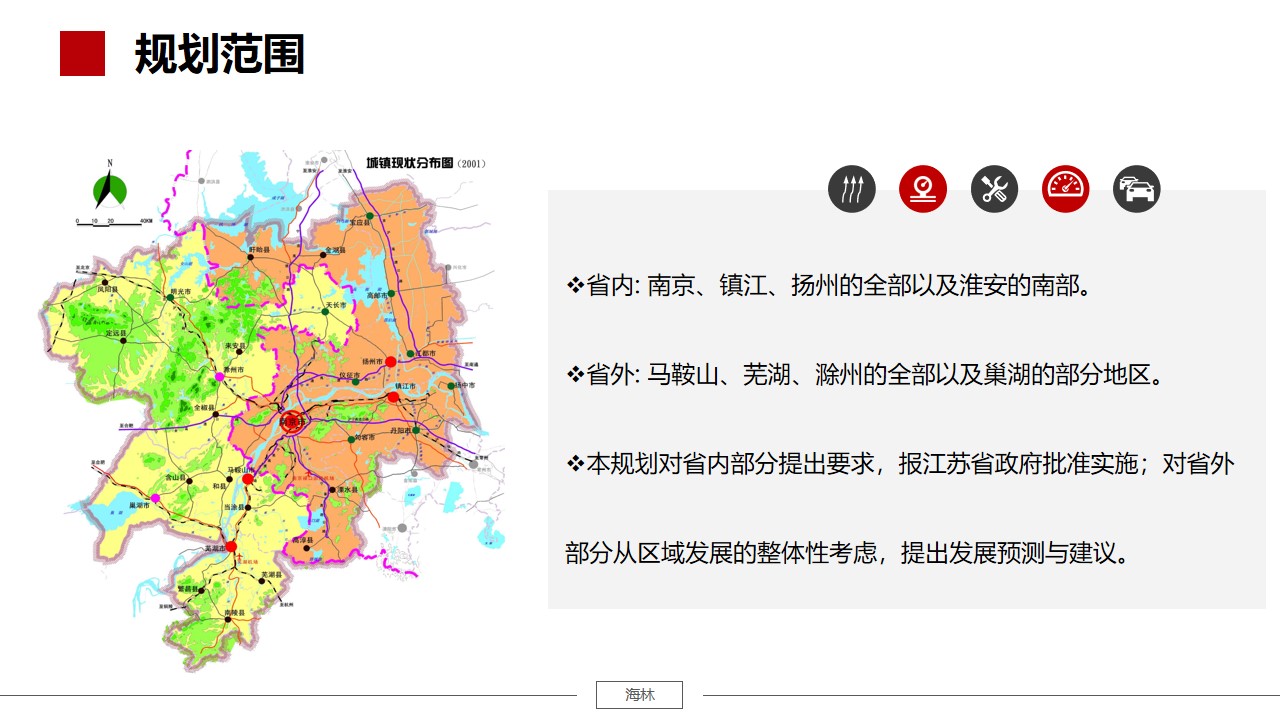Click the red speedometer dashboard icon
Screen dimensions: 1280x720
click(1065, 189)
